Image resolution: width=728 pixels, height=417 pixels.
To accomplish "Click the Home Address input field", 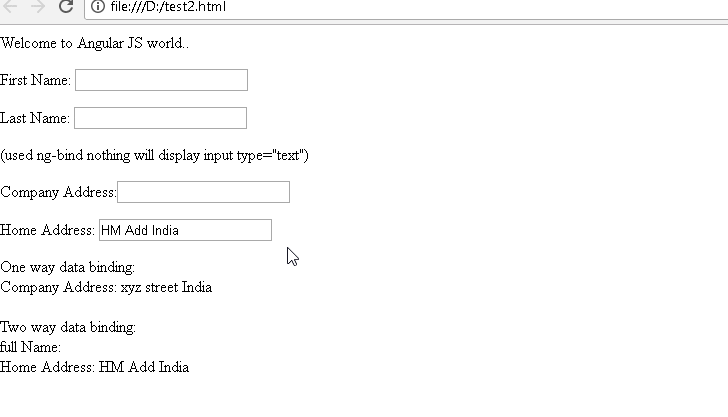I will click(185, 230).
